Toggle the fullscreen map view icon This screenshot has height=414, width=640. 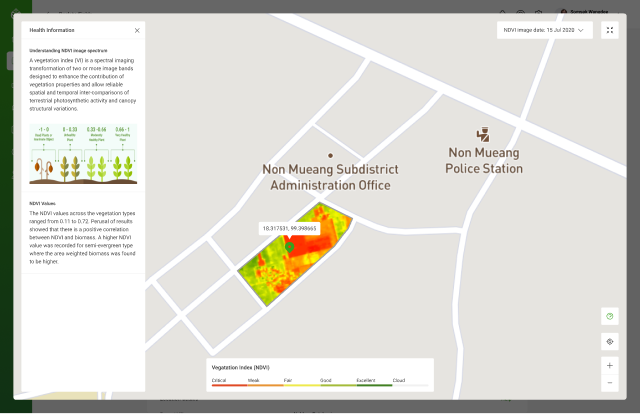click(610, 30)
